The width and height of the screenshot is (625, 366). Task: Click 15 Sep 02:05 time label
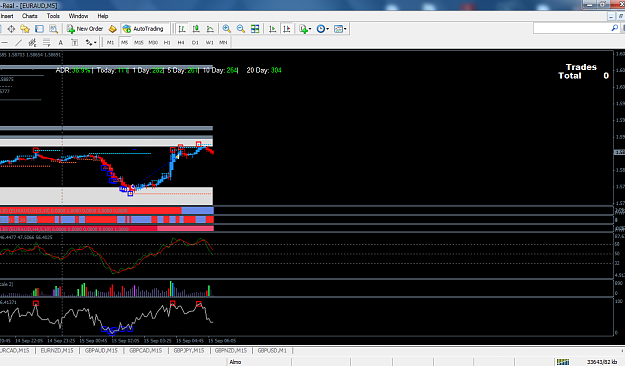(125, 341)
